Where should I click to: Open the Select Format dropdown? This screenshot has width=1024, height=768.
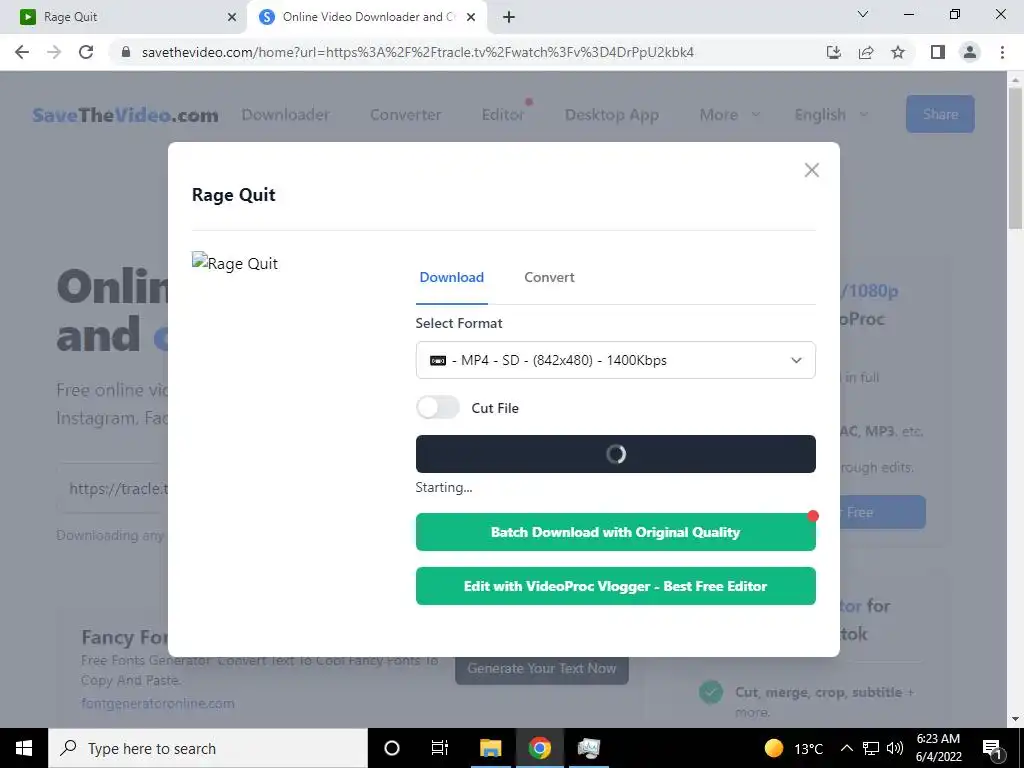(x=615, y=360)
